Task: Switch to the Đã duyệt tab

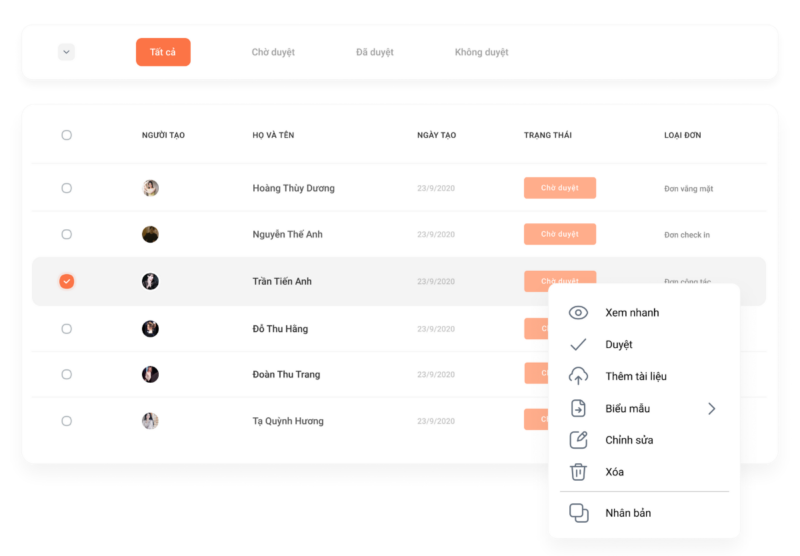Action: (374, 52)
